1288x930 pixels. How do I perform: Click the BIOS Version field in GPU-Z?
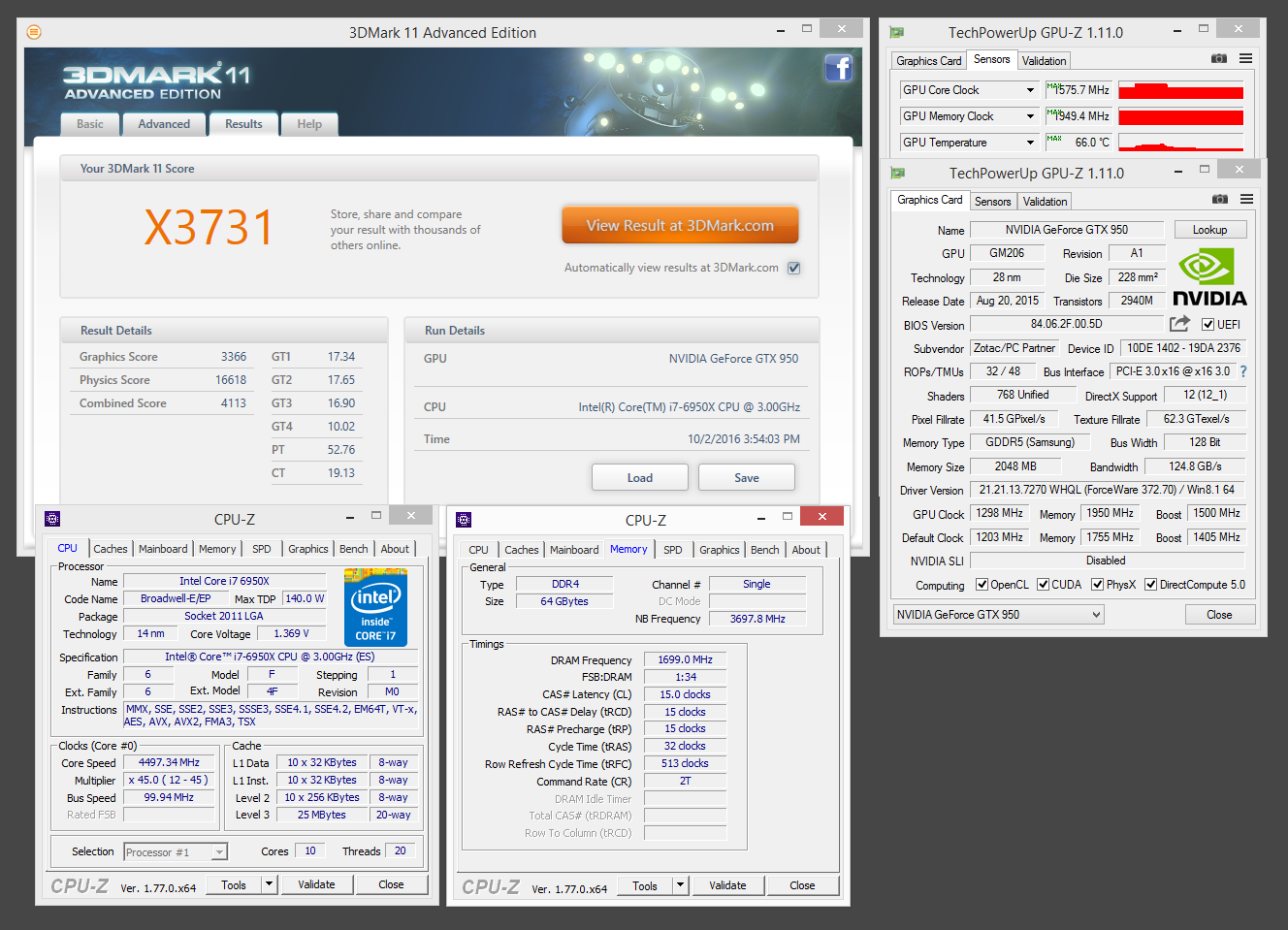click(1067, 324)
